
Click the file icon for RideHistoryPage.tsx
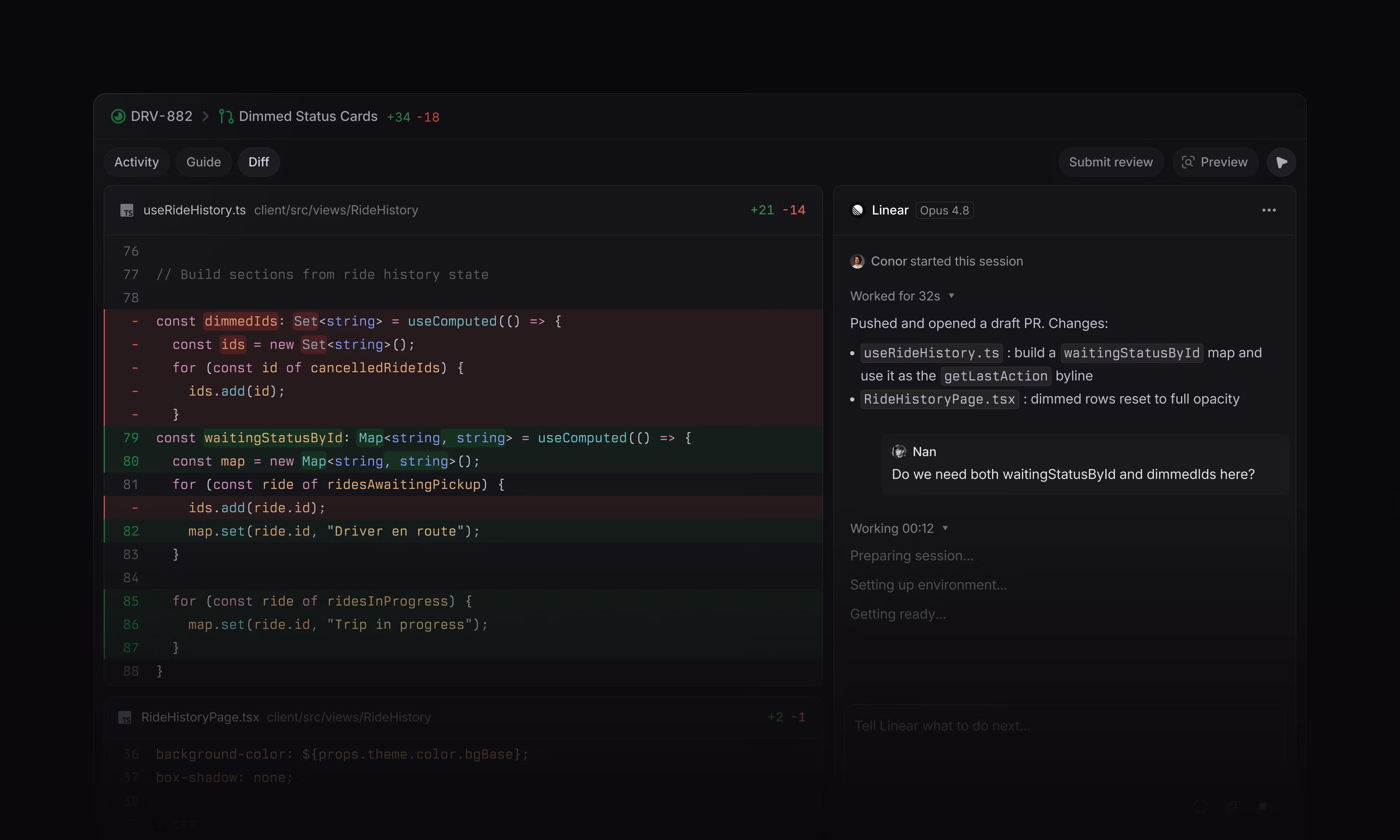point(125,718)
